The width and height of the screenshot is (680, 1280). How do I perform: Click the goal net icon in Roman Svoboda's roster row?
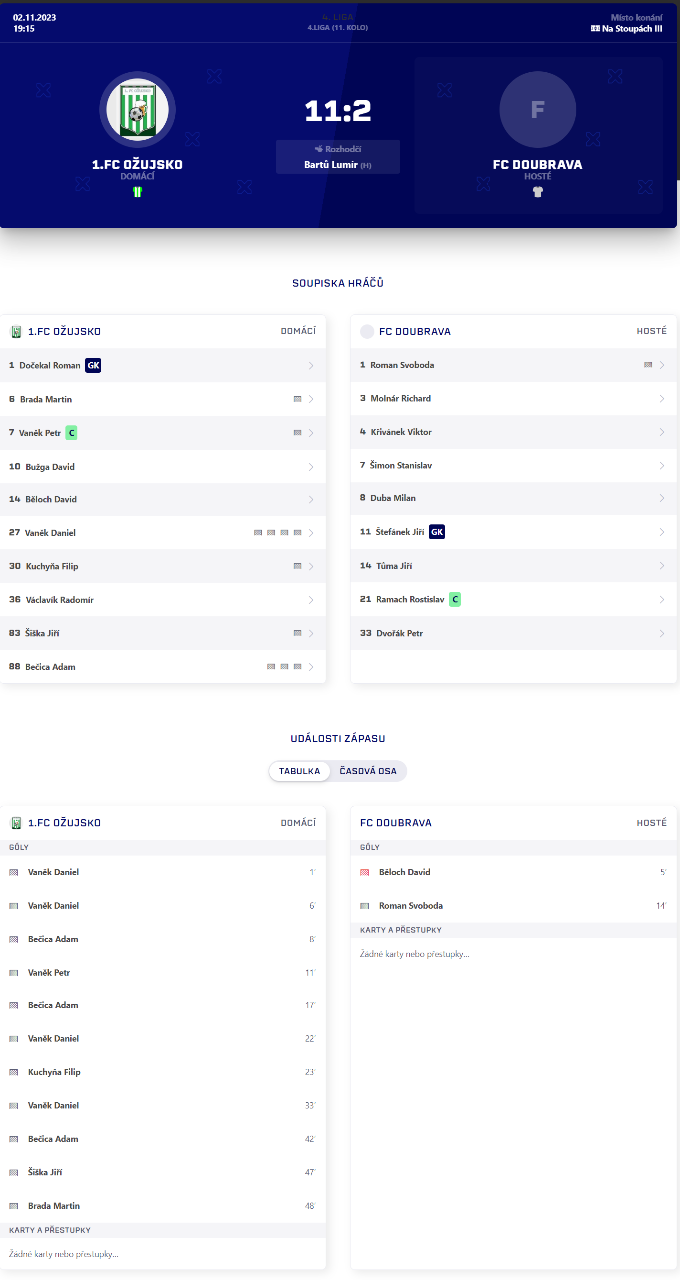click(x=648, y=365)
